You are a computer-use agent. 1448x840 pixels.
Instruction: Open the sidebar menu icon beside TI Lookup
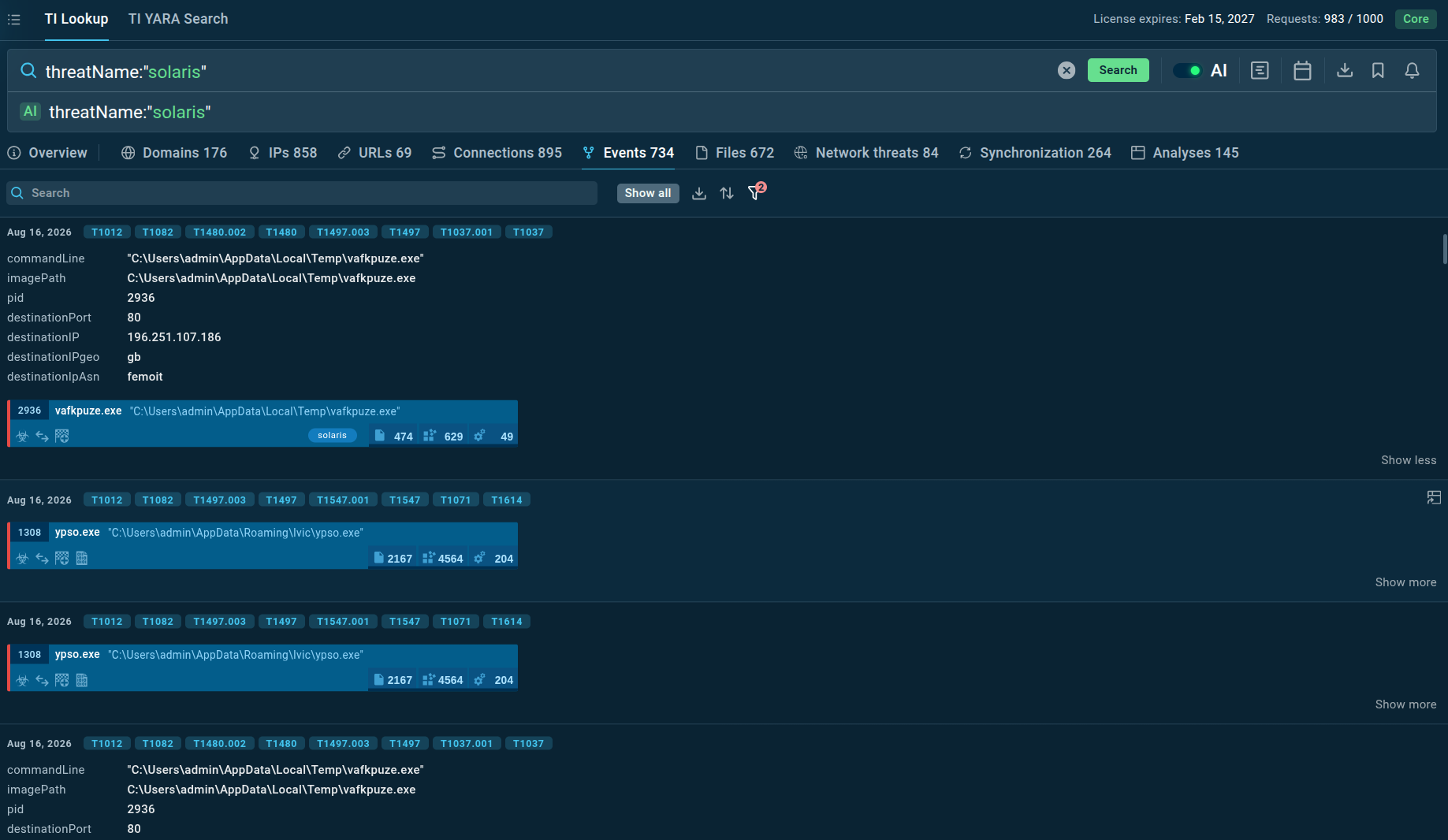pos(14,19)
